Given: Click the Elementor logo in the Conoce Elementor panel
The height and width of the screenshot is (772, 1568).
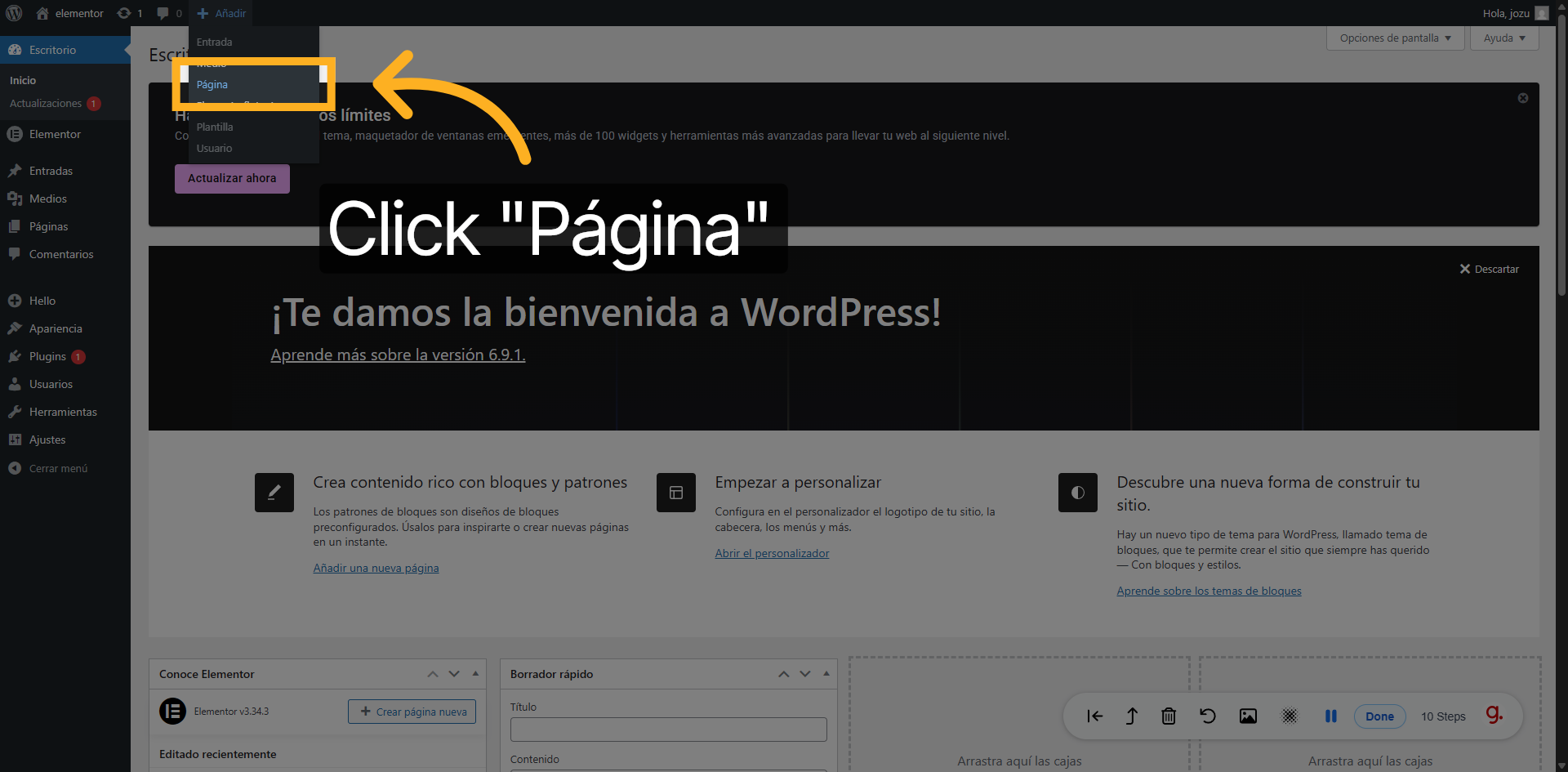Looking at the screenshot, I should (172, 712).
